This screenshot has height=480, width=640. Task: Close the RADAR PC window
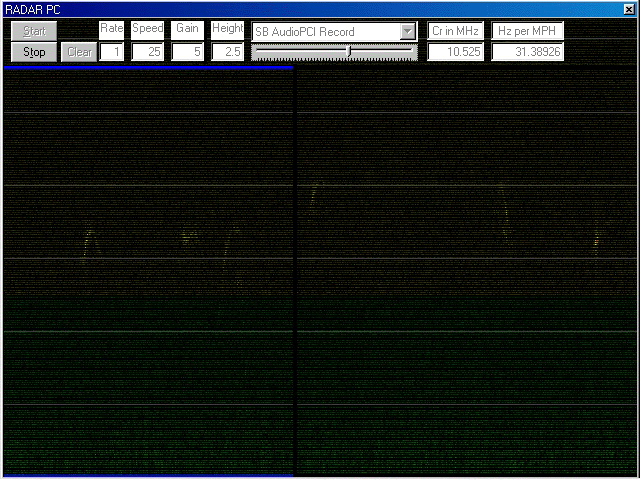click(629, 9)
